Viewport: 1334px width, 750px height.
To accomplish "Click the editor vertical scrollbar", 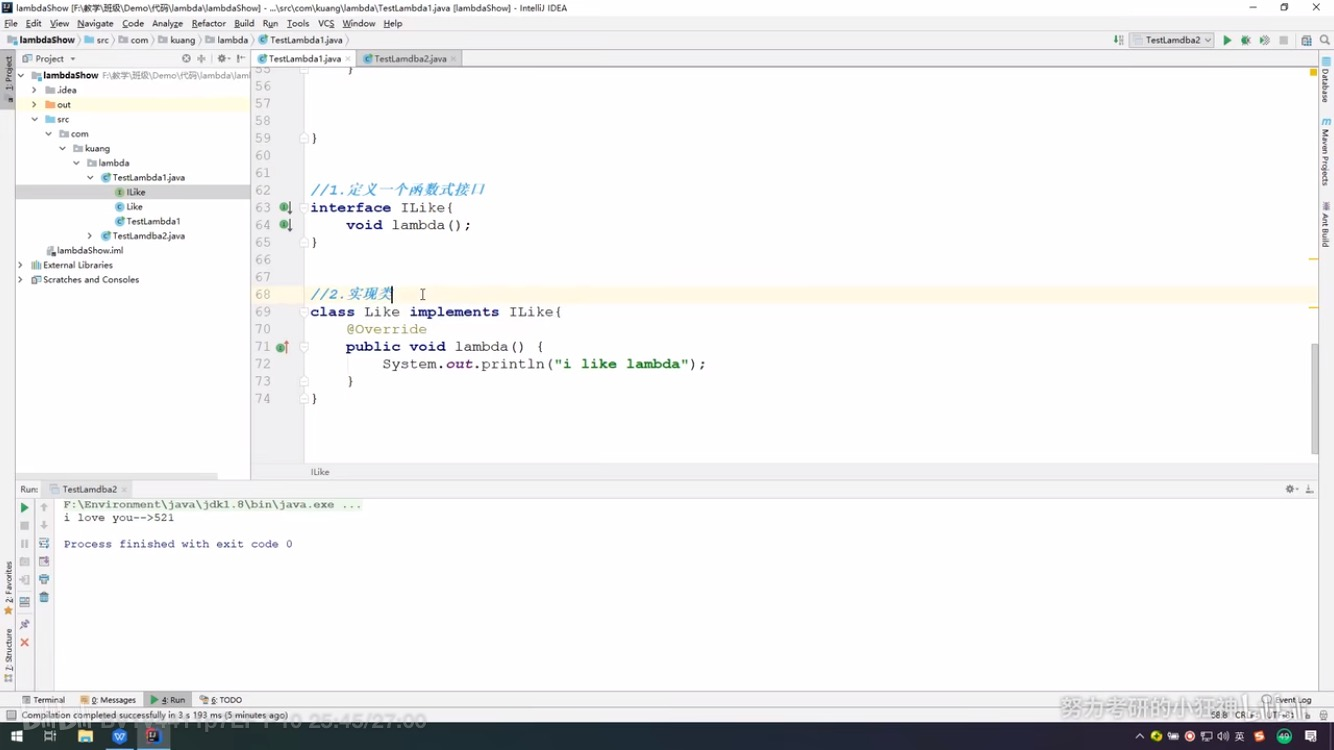I will click(1315, 398).
